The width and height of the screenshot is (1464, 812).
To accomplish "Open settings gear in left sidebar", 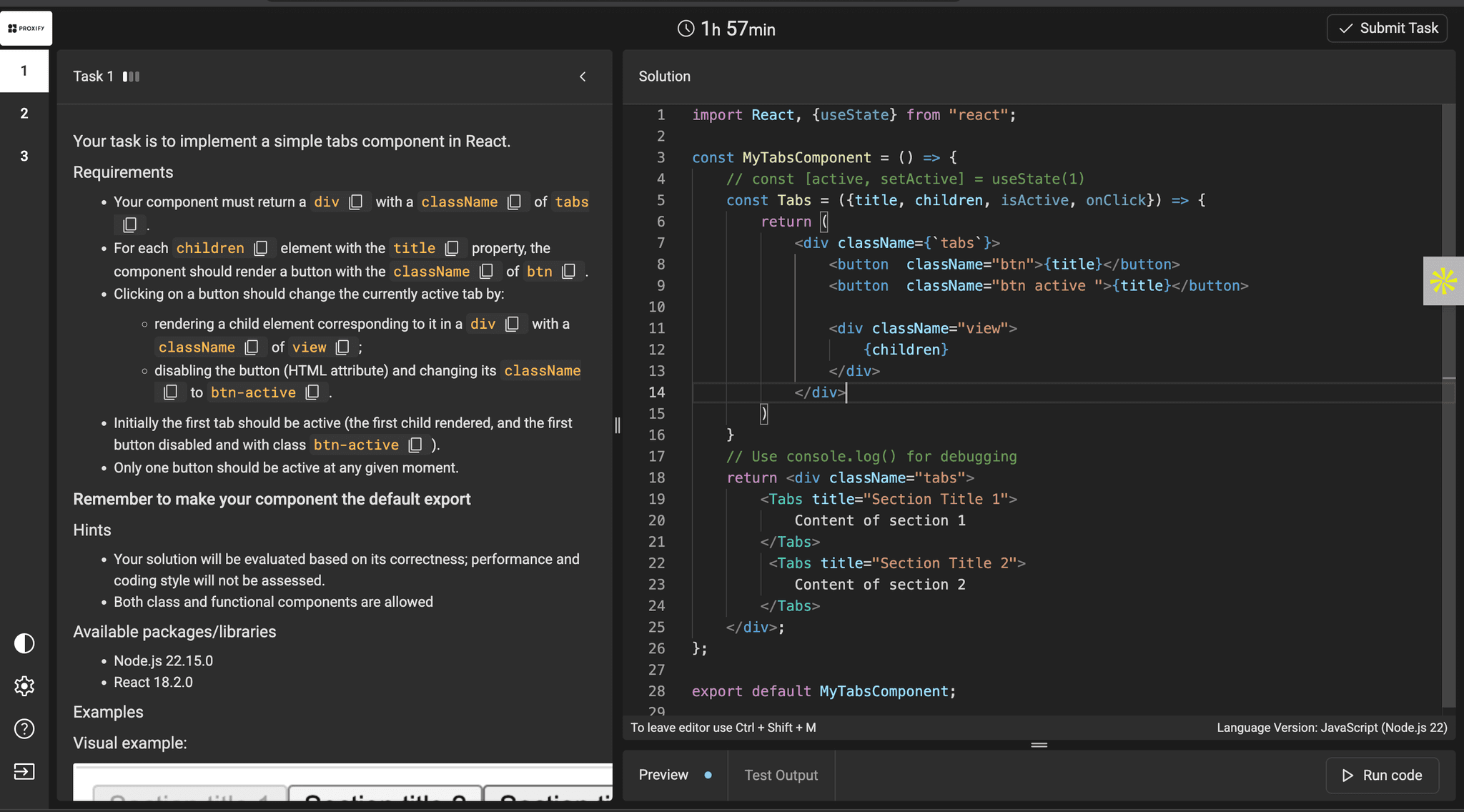I will (24, 686).
